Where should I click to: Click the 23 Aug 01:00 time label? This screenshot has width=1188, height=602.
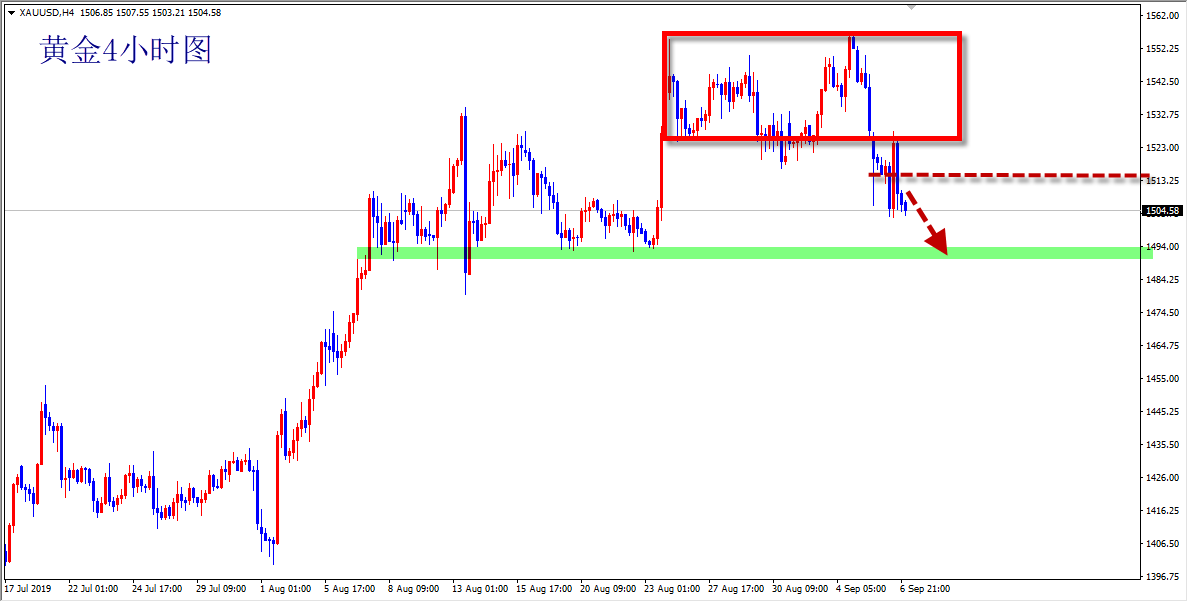(671, 588)
